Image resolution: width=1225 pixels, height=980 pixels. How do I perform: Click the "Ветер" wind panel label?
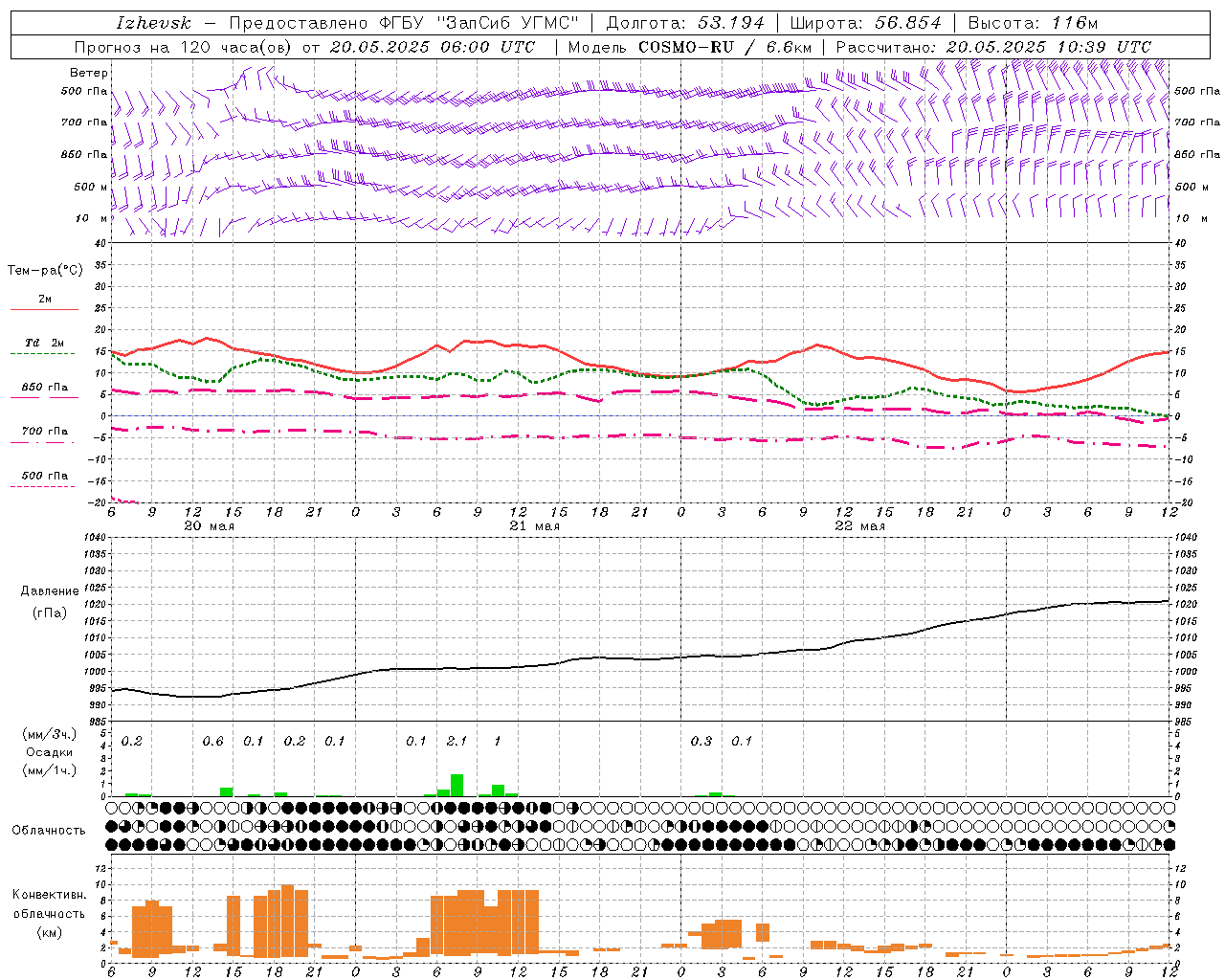coord(89,73)
